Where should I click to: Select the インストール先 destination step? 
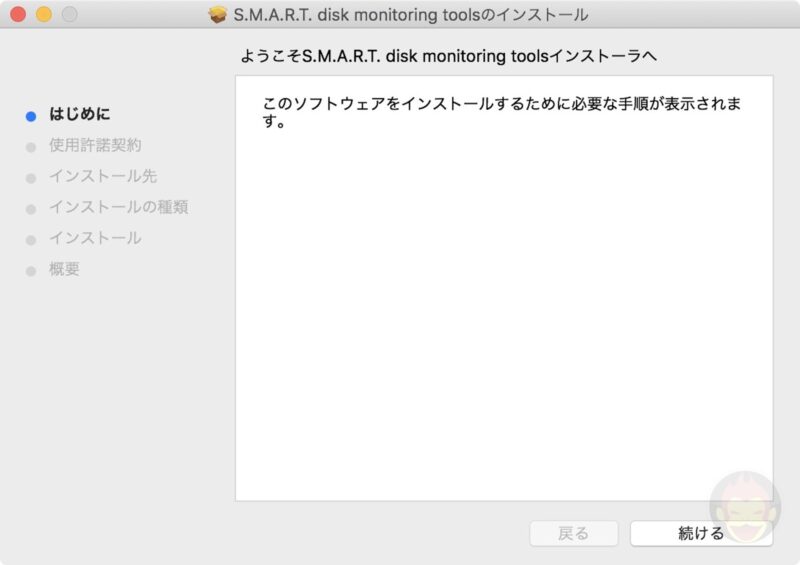click(103, 177)
